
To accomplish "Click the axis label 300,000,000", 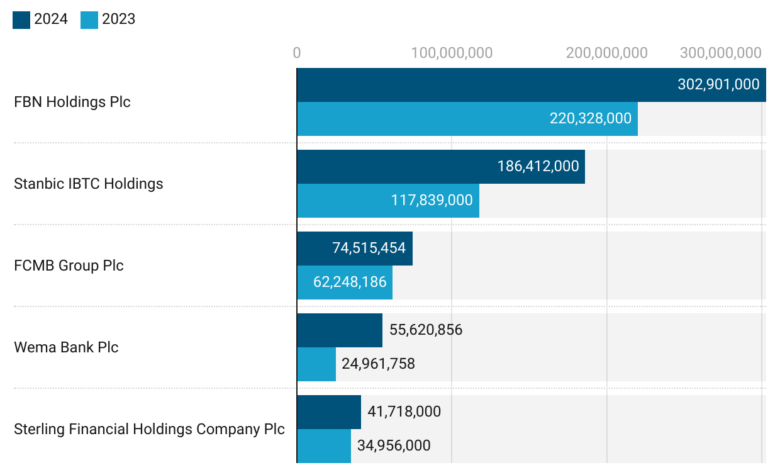I will [x=721, y=53].
